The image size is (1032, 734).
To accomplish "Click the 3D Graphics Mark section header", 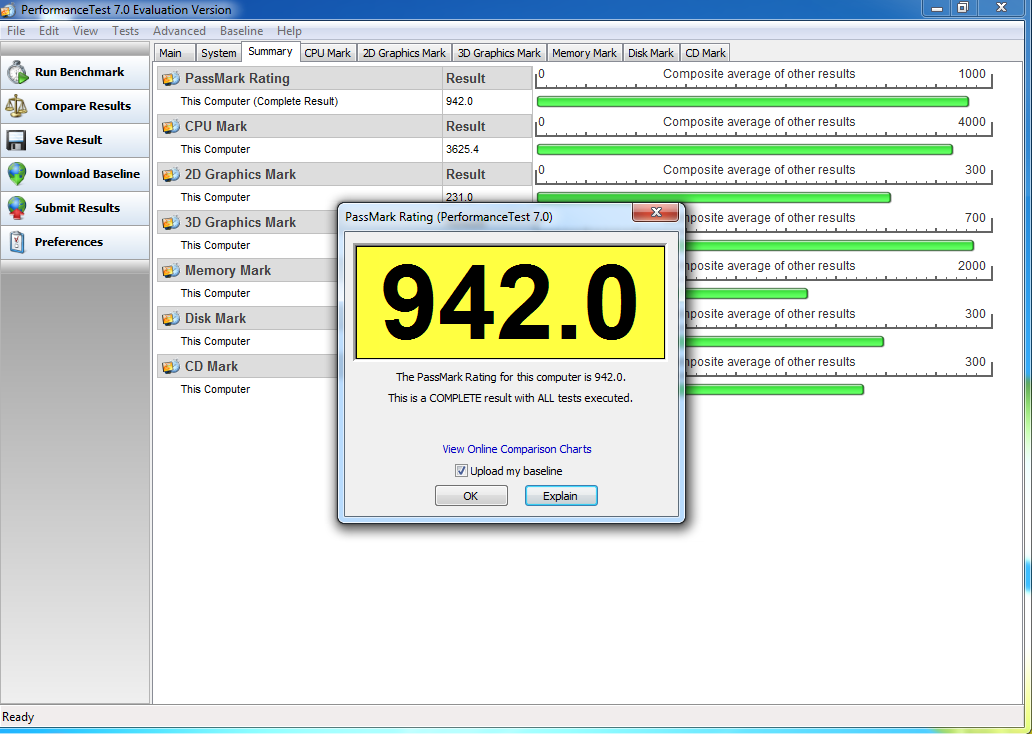I will pyautogui.click(x=247, y=223).
